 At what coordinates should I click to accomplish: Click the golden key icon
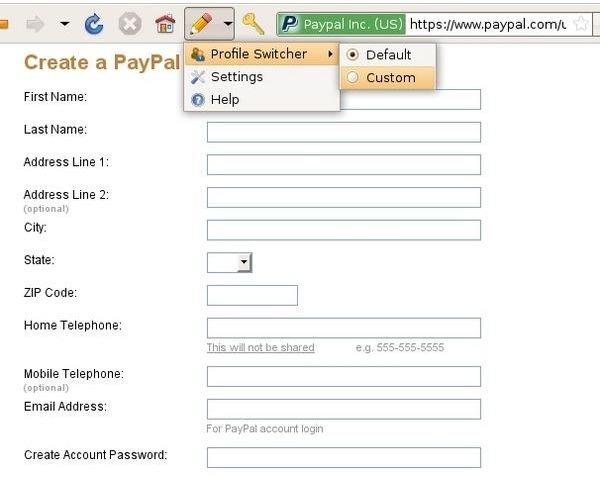[253, 24]
